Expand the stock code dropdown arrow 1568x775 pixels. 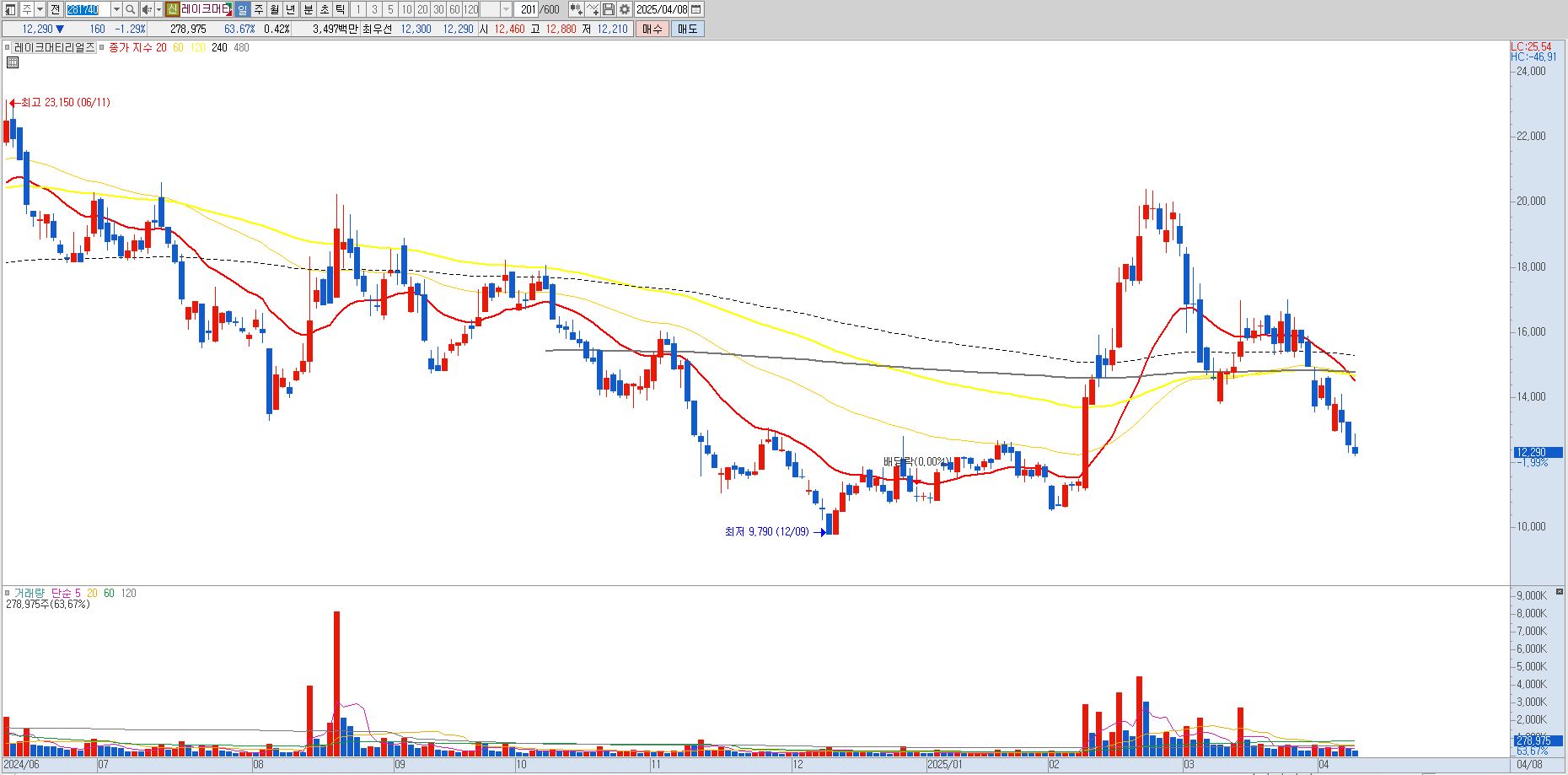coord(116,9)
